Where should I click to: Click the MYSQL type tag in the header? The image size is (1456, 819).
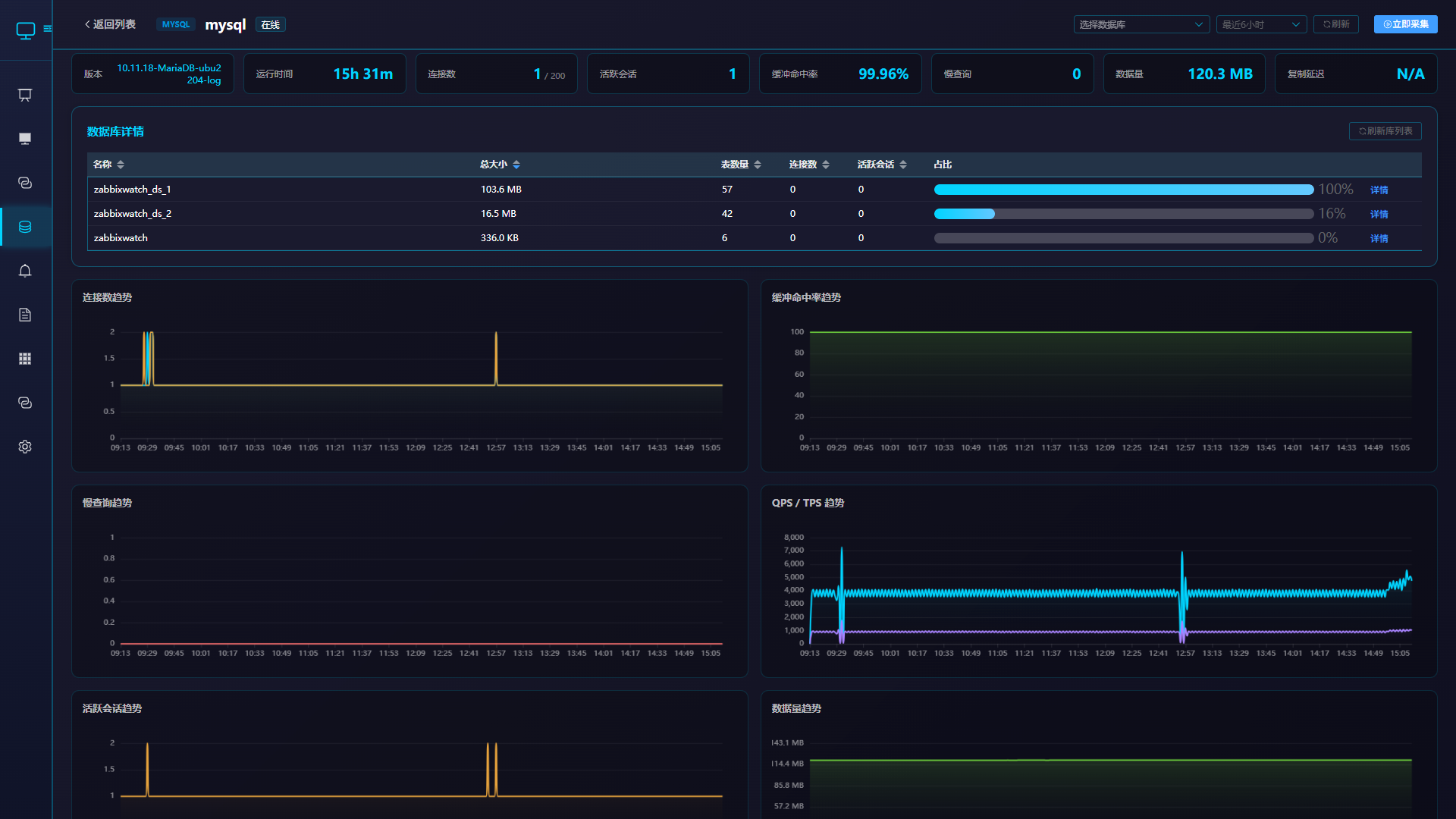(x=176, y=24)
